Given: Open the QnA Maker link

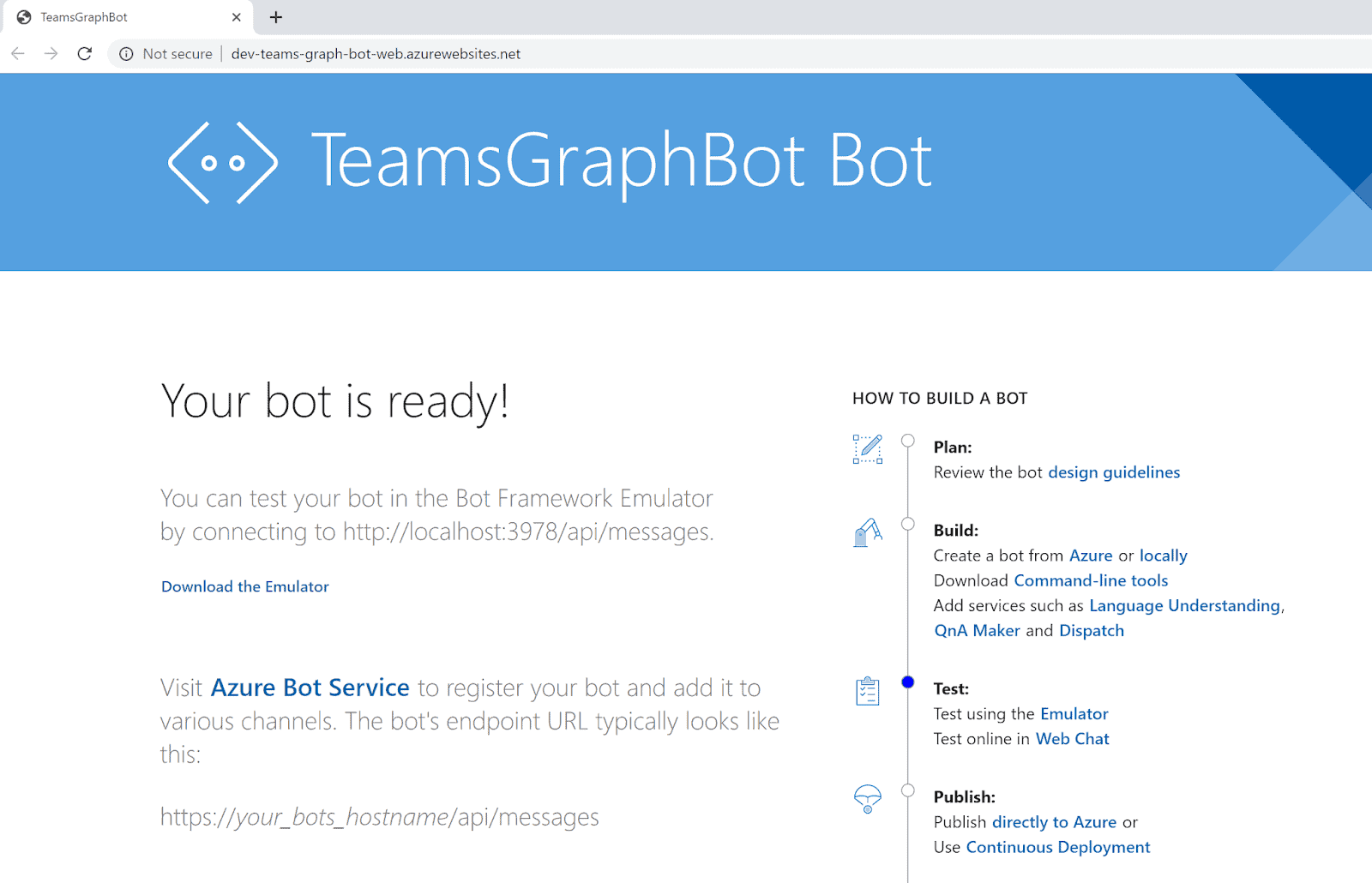Looking at the screenshot, I should [977, 630].
